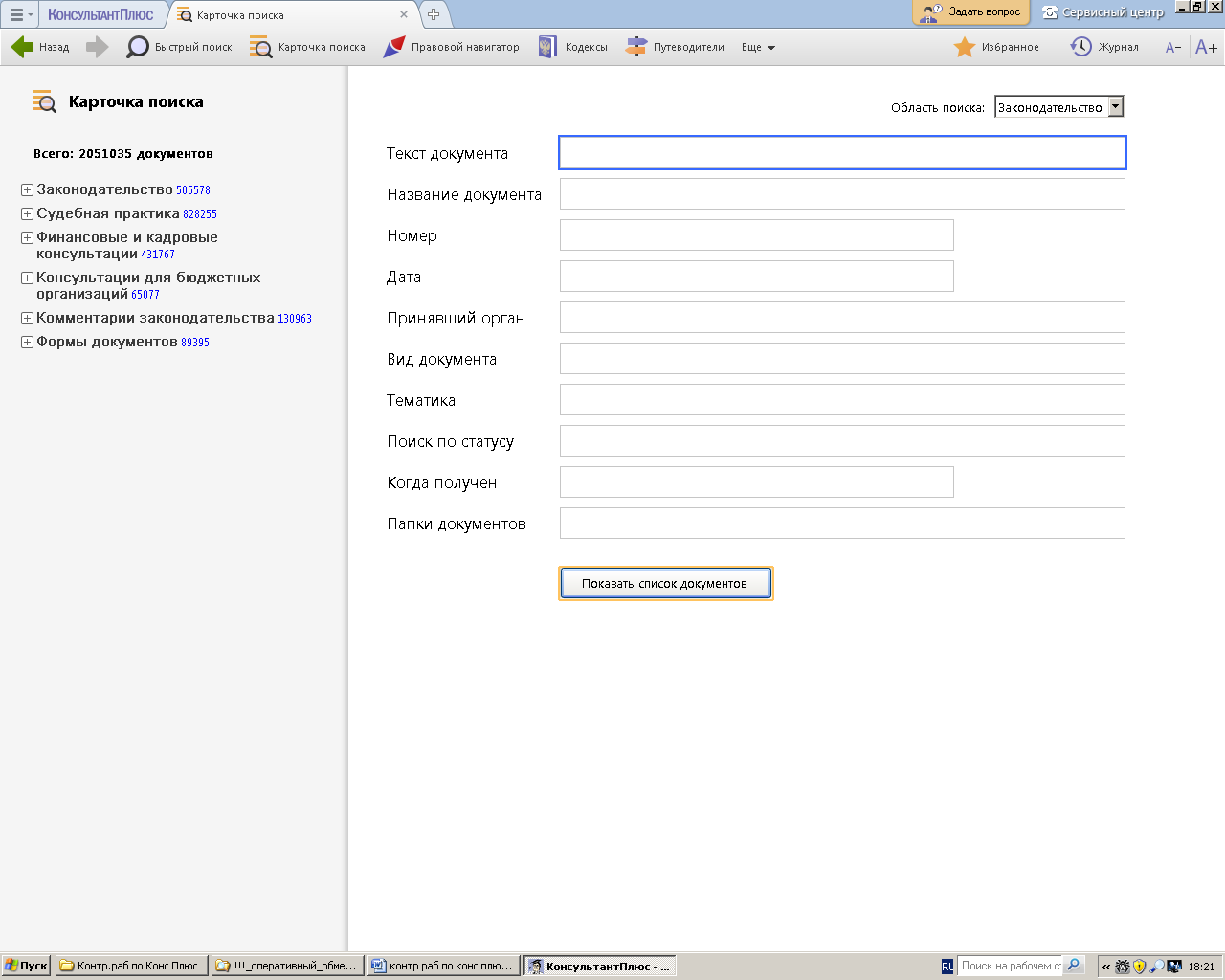Expand Комментарии законодательства tree node

[28, 319]
